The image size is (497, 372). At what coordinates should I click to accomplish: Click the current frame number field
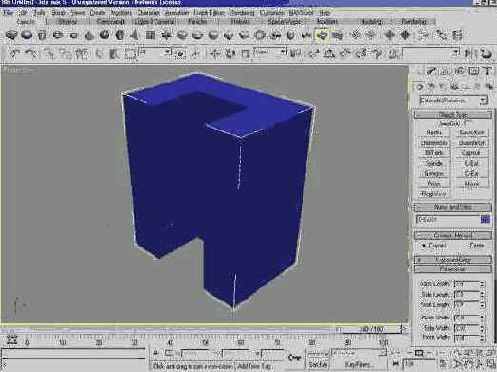coord(418,364)
